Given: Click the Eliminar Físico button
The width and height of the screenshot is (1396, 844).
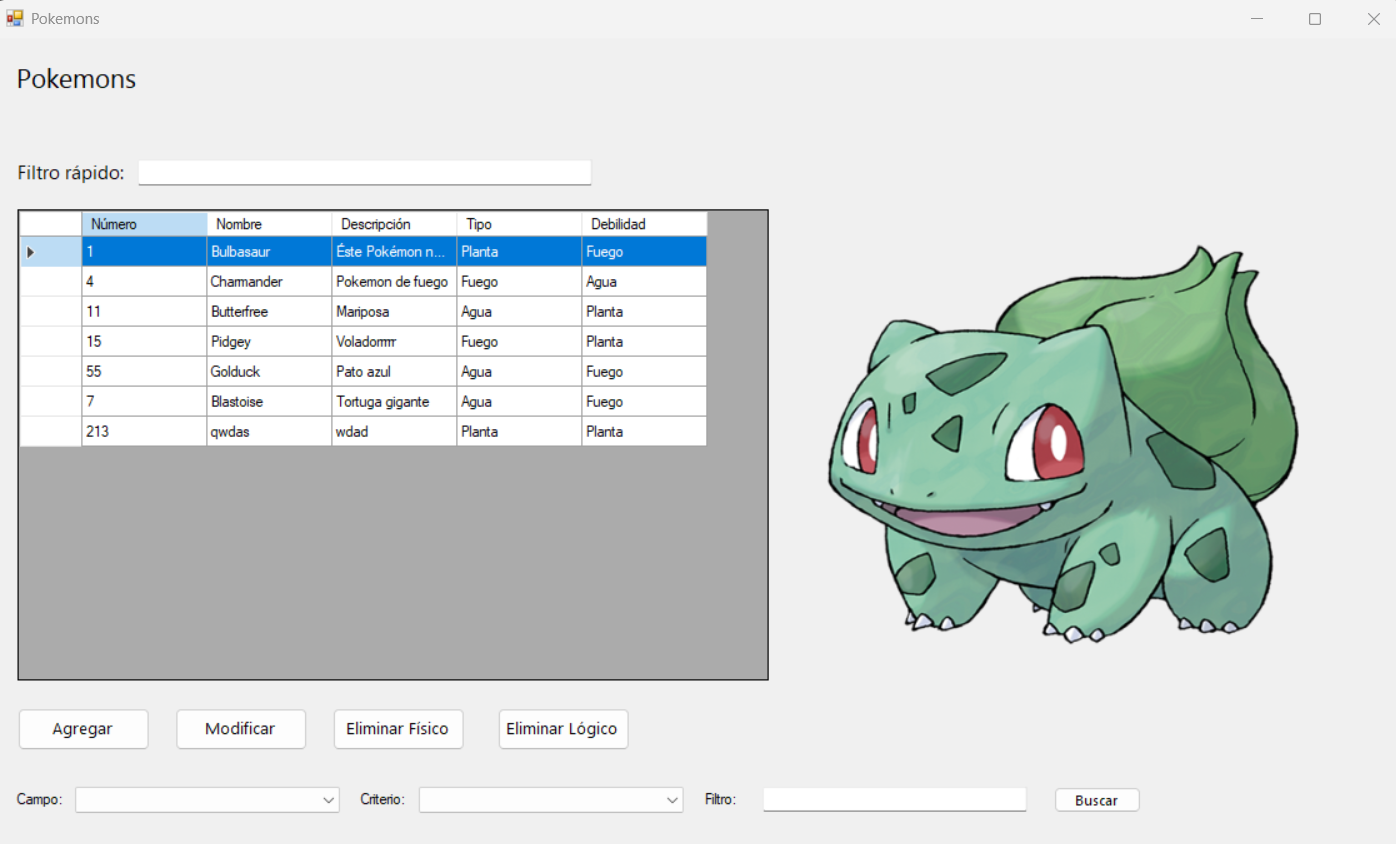Looking at the screenshot, I should point(398,729).
